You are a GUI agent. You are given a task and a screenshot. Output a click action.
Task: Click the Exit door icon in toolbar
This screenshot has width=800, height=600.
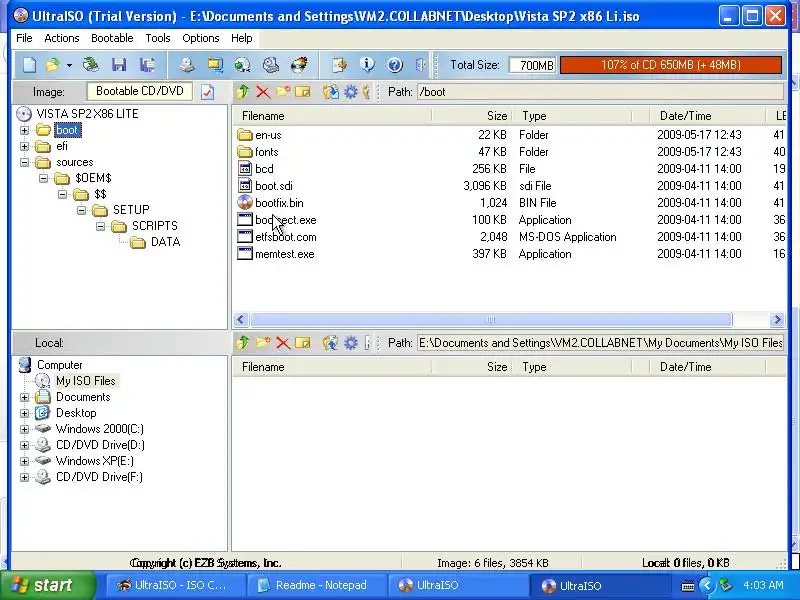click(x=420, y=65)
